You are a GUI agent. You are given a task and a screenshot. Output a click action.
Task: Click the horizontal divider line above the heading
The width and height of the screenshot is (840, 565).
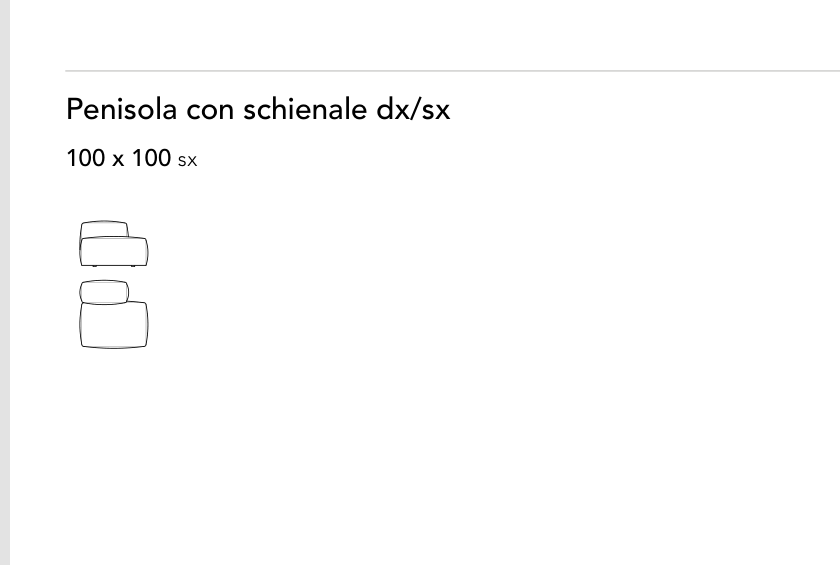(x=453, y=70)
